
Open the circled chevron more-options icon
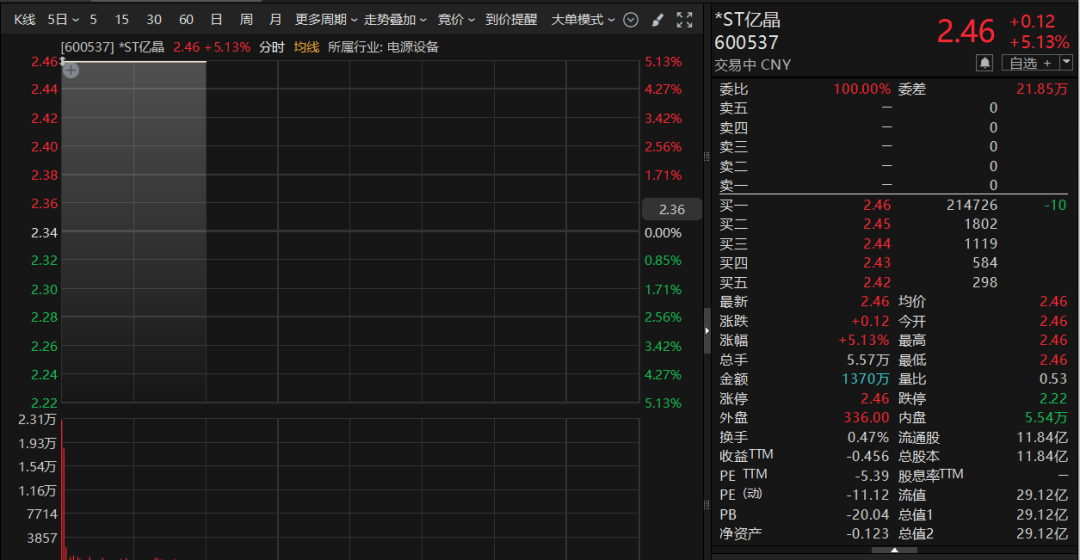point(630,20)
